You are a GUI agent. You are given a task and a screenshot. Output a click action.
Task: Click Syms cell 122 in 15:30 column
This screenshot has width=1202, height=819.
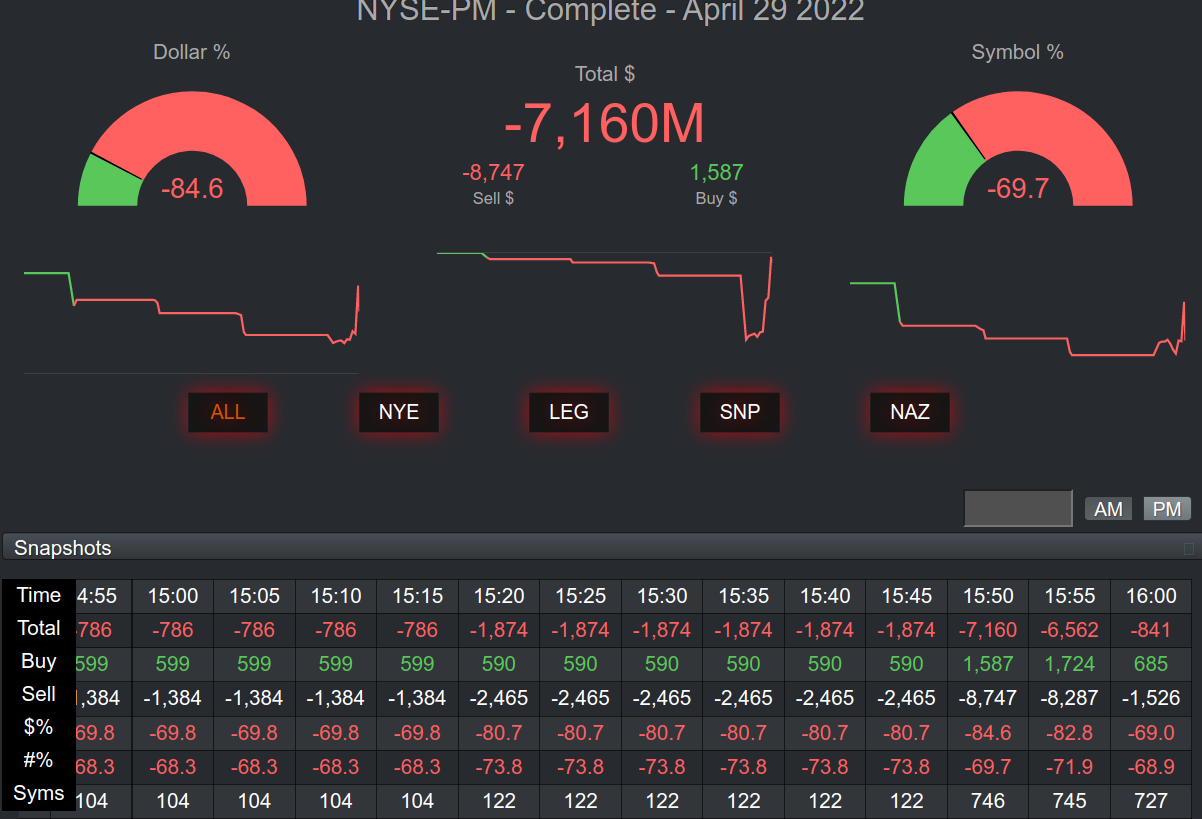click(x=662, y=800)
